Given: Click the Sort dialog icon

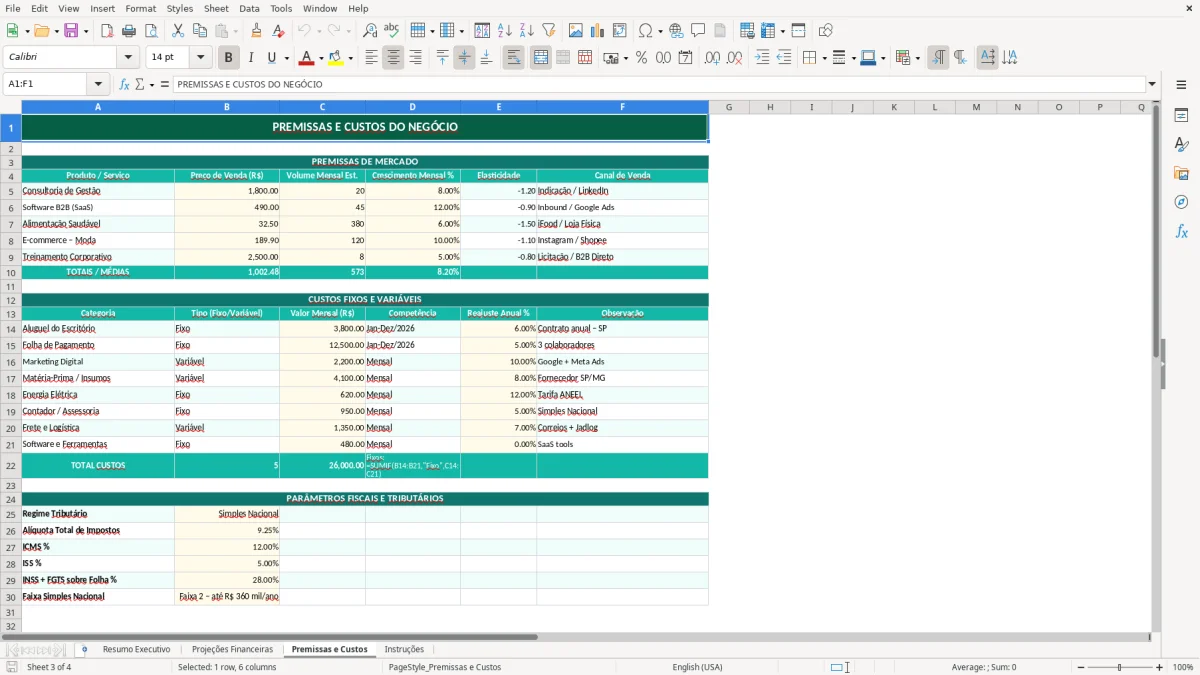Looking at the screenshot, I should point(482,31).
